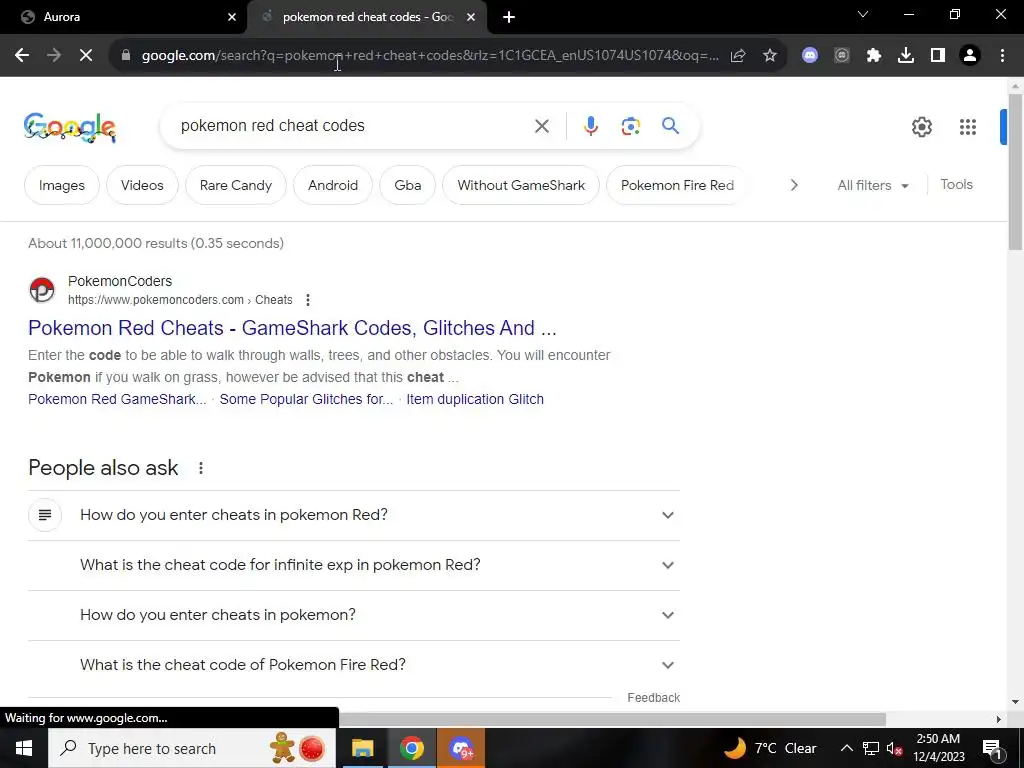Open Windows Start menu
The height and width of the screenshot is (768, 1024).
[x=24, y=748]
